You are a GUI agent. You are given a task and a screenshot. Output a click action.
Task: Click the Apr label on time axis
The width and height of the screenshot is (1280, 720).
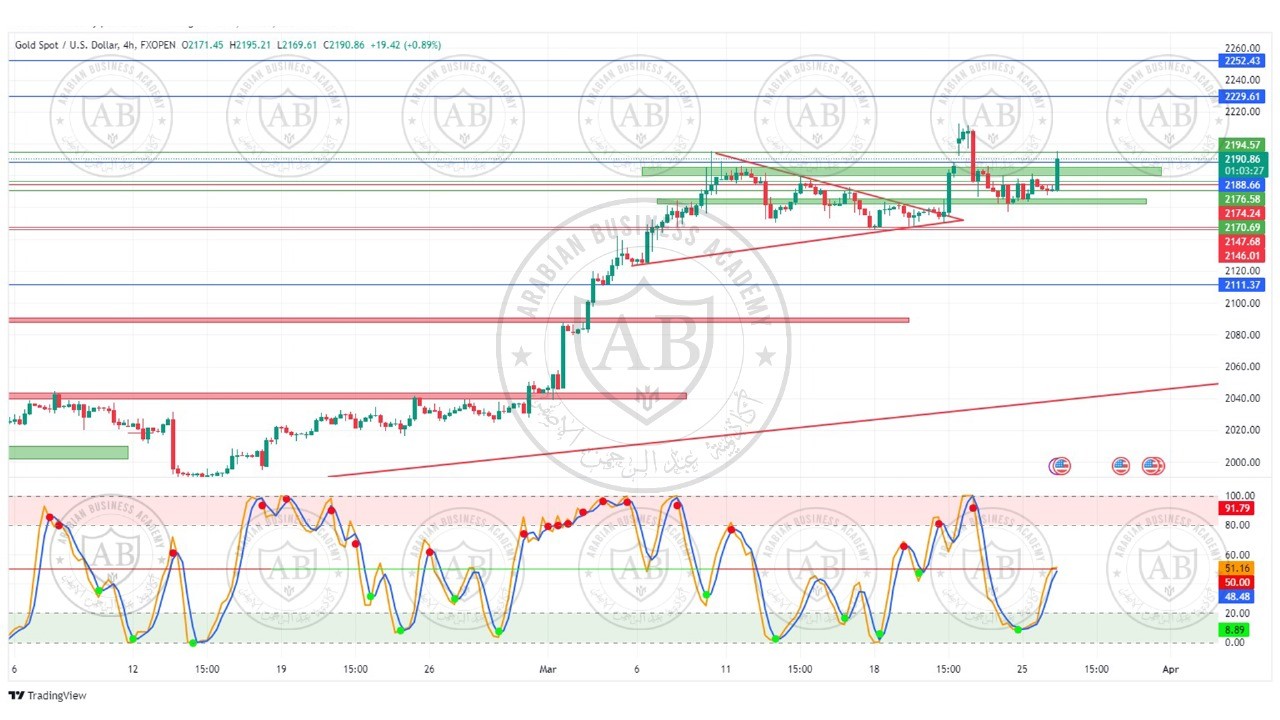click(x=1171, y=669)
